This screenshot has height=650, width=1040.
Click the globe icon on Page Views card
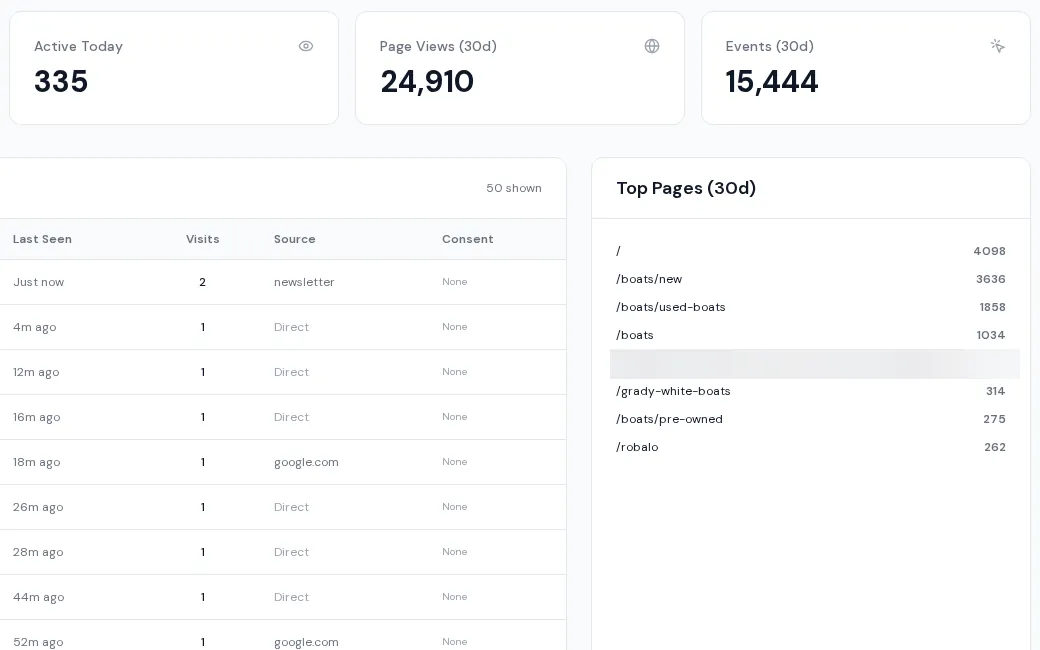click(652, 46)
